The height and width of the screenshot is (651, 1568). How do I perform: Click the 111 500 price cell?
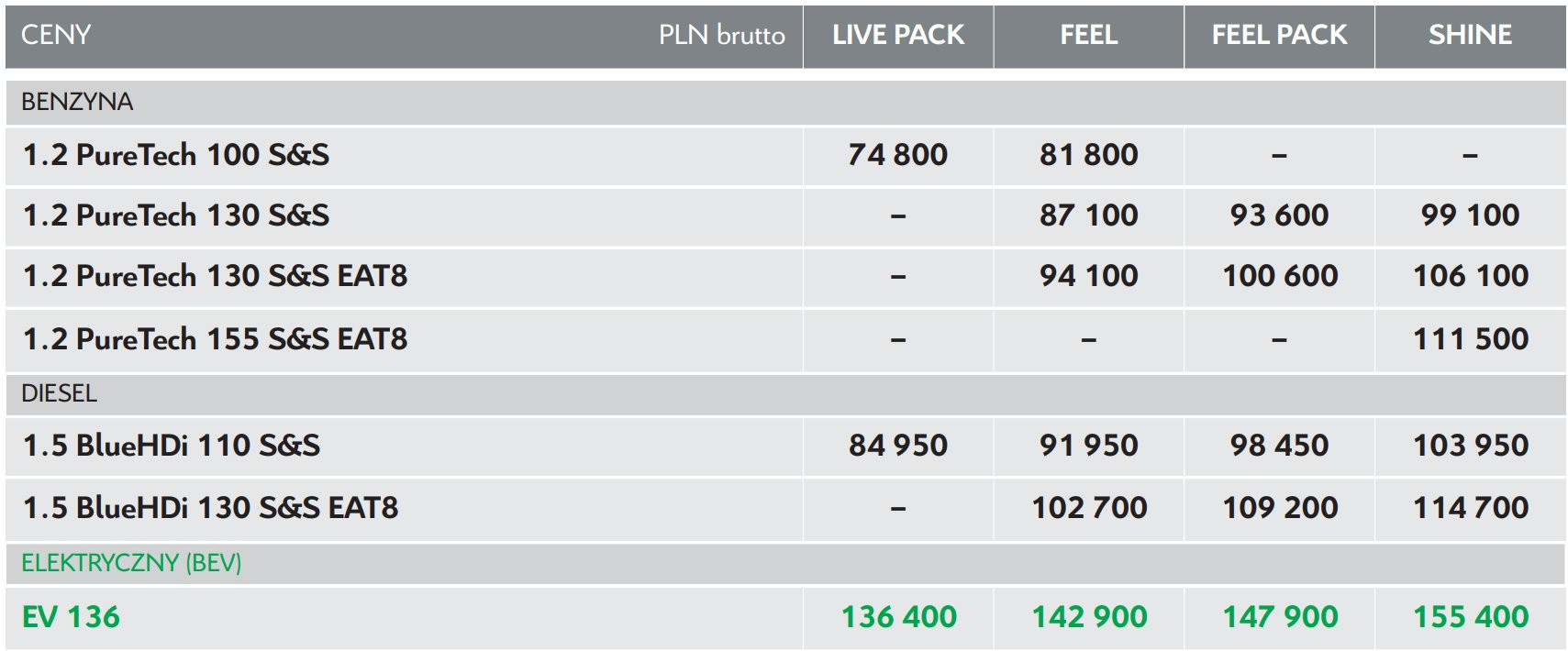(x=1470, y=339)
